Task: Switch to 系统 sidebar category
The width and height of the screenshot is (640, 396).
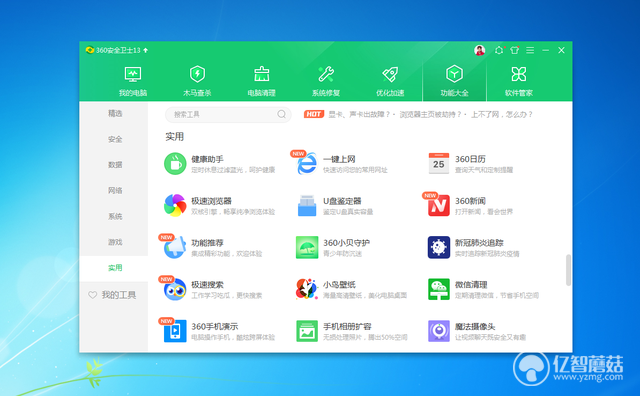Action: (115, 216)
